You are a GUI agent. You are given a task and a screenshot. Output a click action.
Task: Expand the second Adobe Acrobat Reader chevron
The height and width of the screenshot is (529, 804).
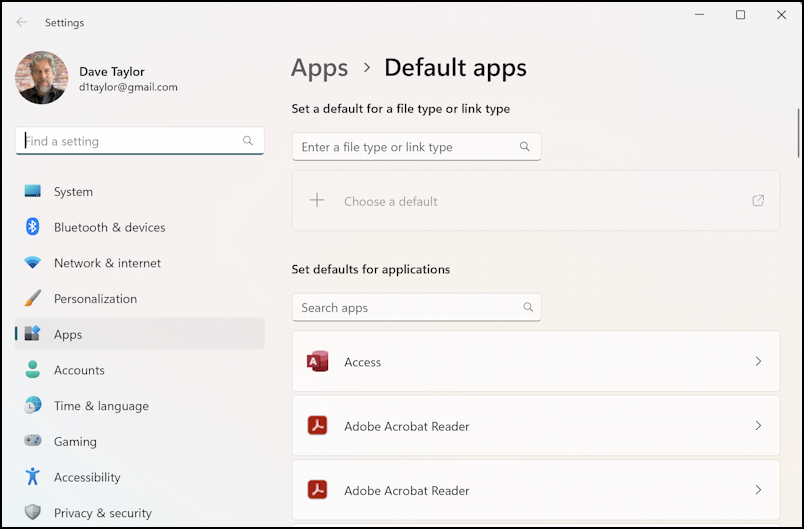click(x=758, y=490)
